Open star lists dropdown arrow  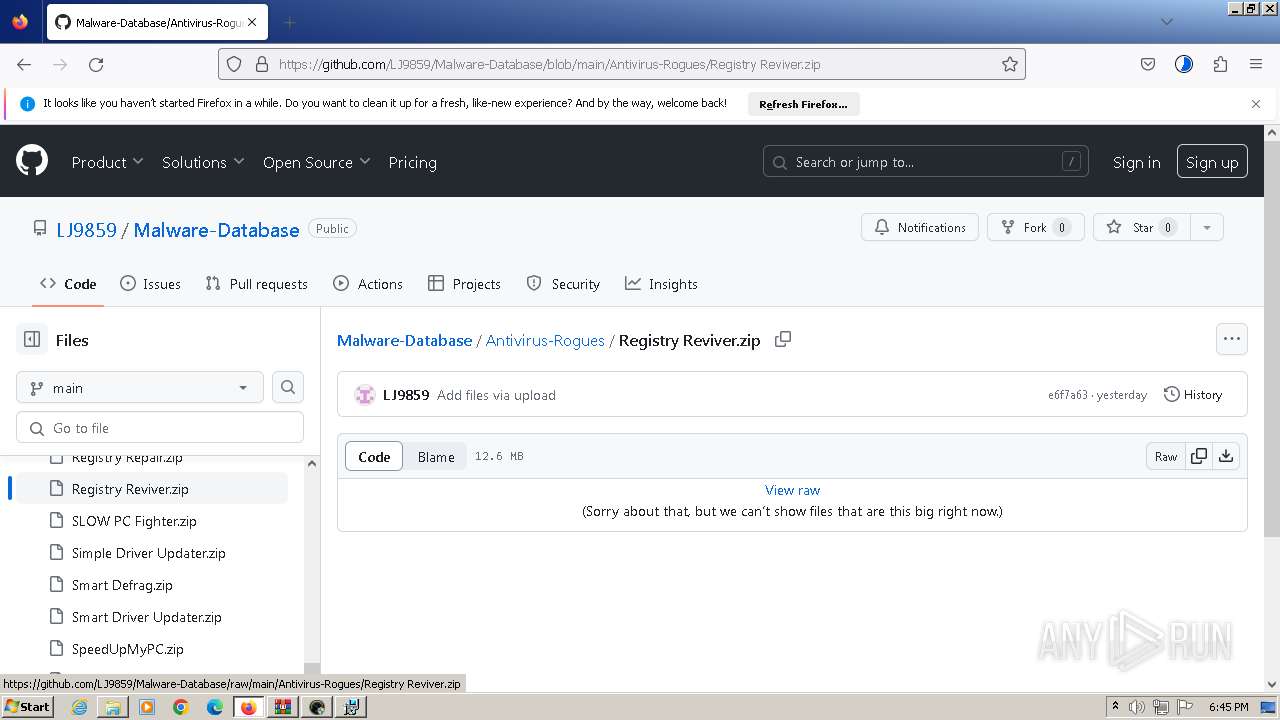(x=1207, y=227)
